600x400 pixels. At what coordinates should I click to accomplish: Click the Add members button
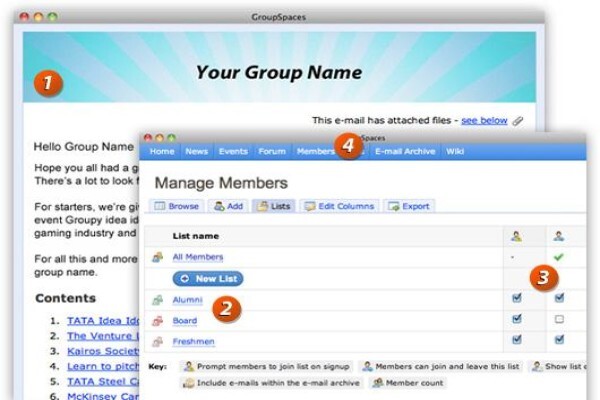(228, 206)
